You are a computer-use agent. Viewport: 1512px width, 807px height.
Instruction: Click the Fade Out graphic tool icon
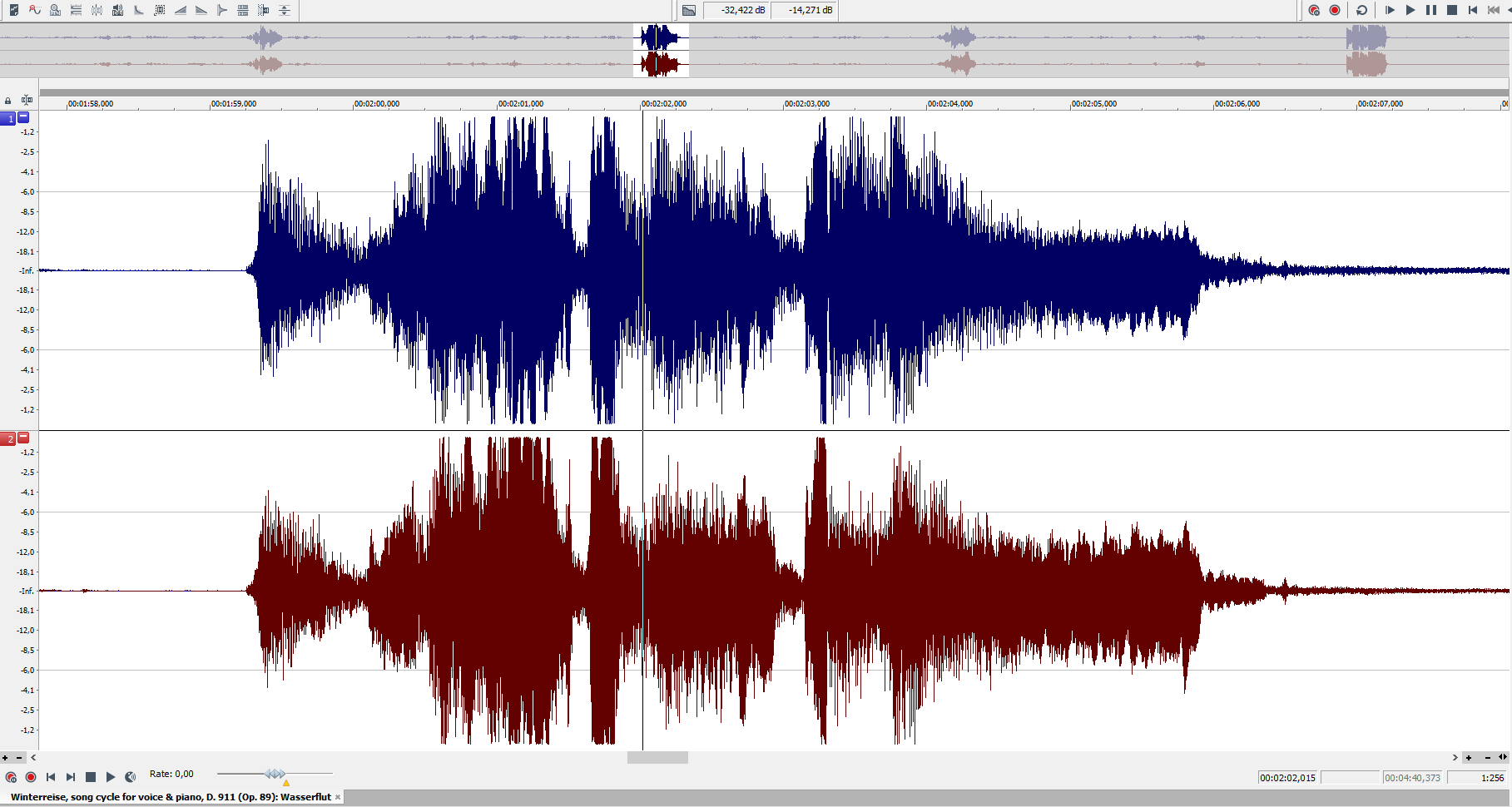point(201,10)
